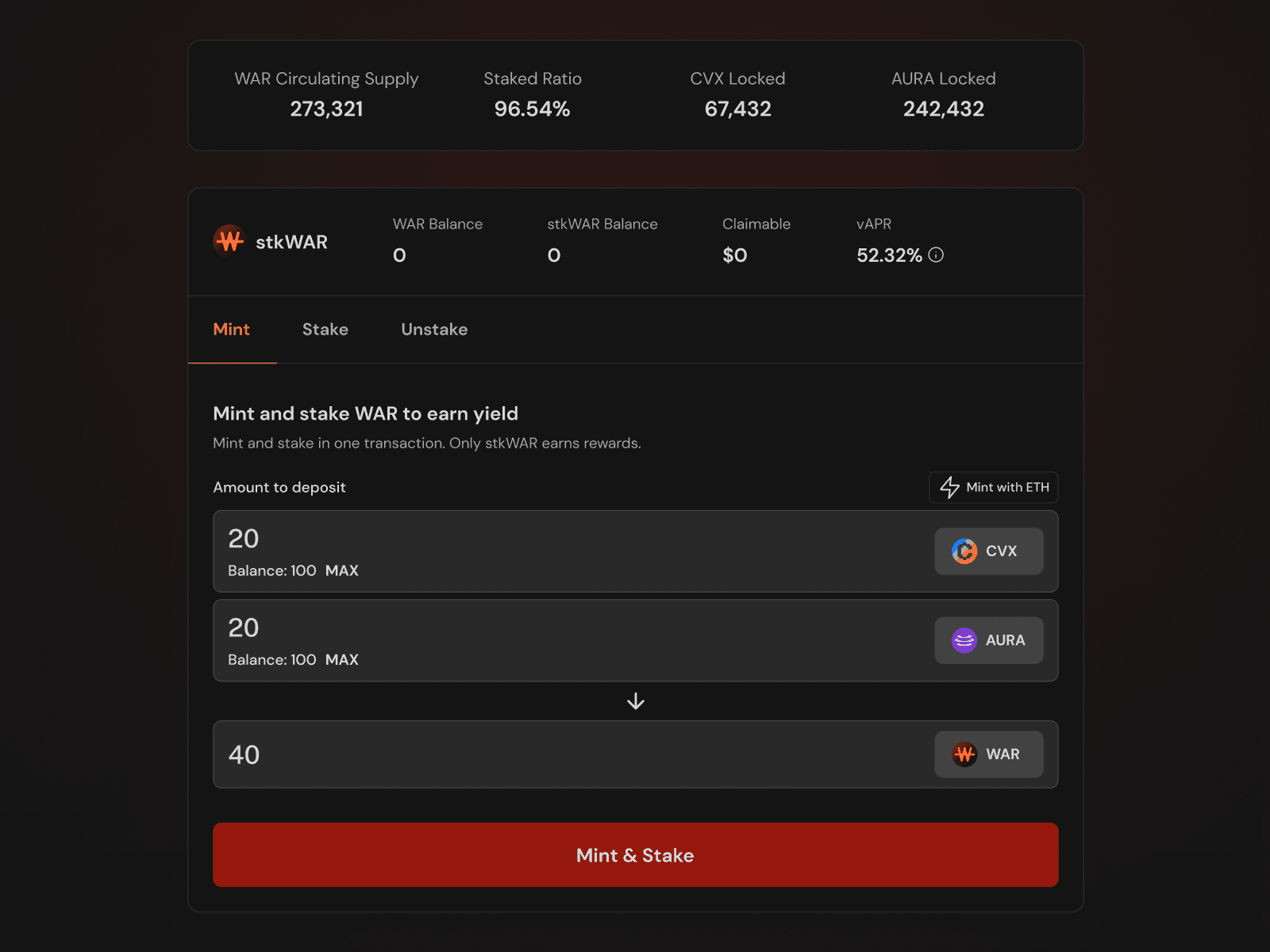The image size is (1270, 952).
Task: Click the WAR output amount field
Action: (636, 754)
